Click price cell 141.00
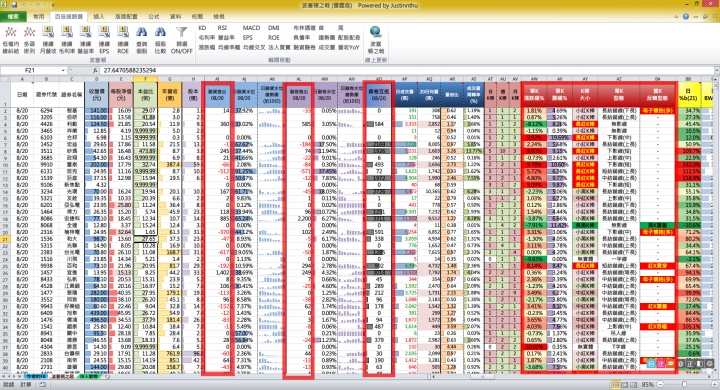The image size is (720, 390). pos(96,111)
